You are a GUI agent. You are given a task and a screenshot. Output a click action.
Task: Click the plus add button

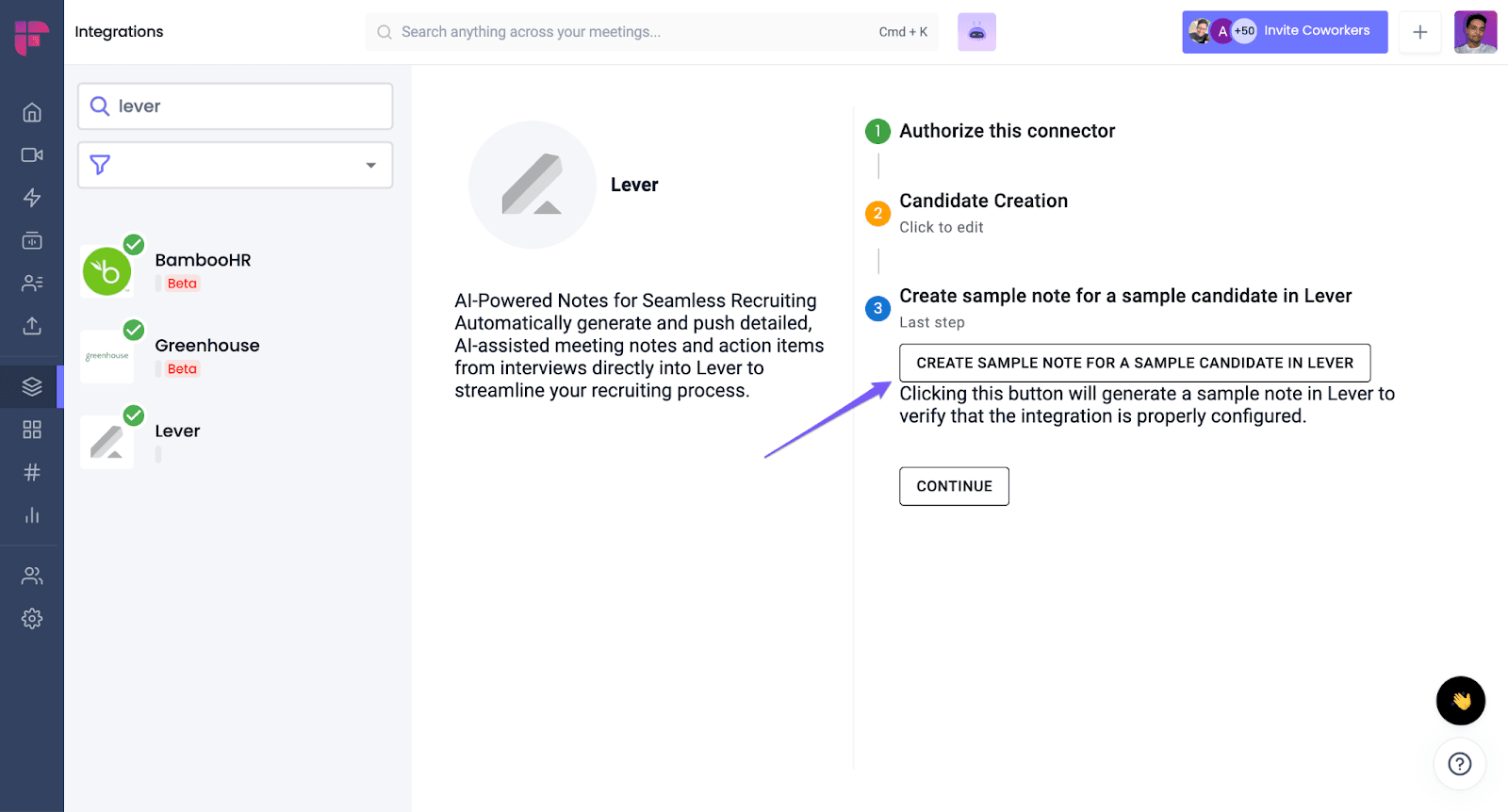1419,32
